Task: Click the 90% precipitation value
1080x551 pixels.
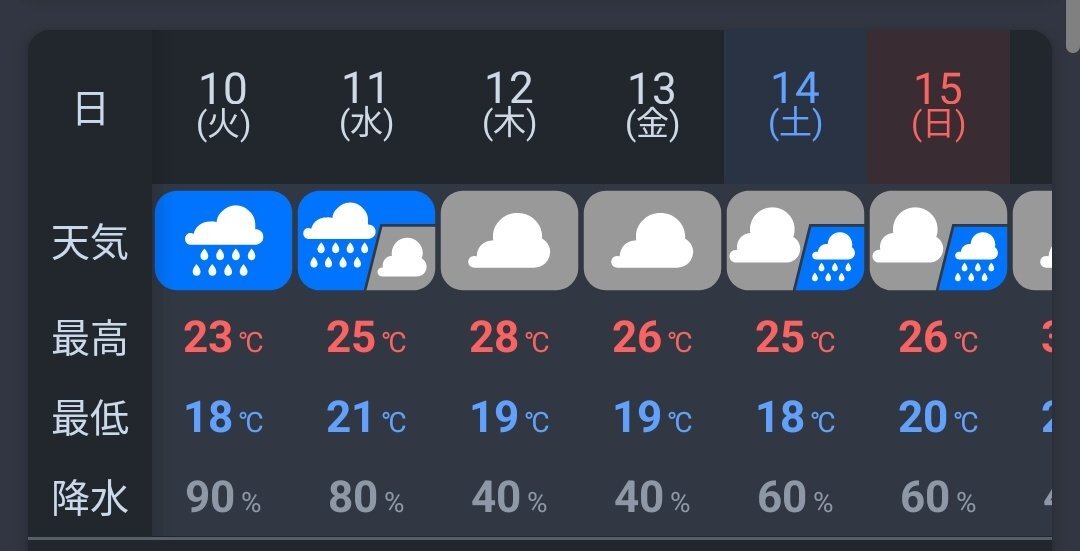Action: (x=223, y=497)
